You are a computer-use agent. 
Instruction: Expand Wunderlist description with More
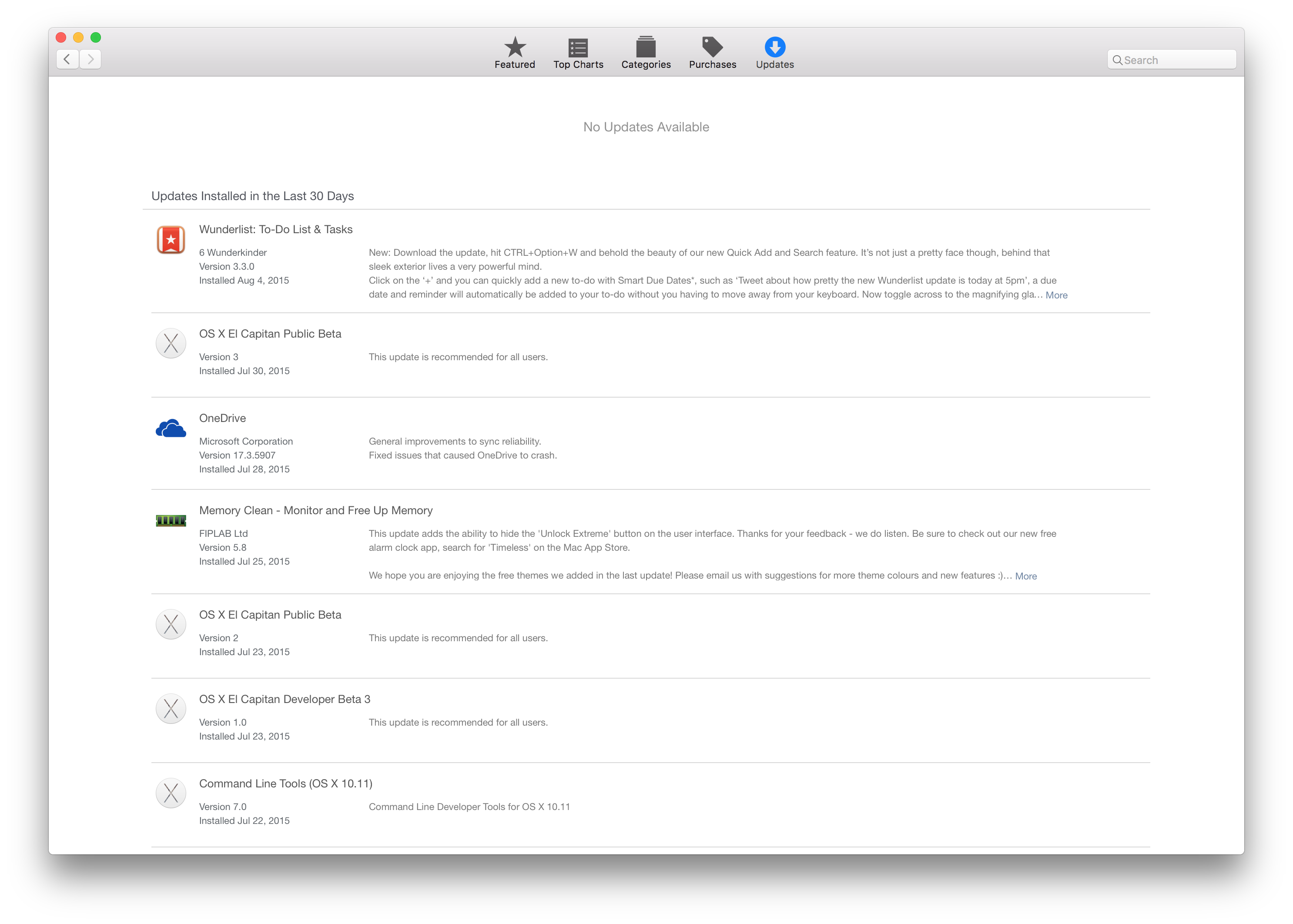pos(1056,295)
